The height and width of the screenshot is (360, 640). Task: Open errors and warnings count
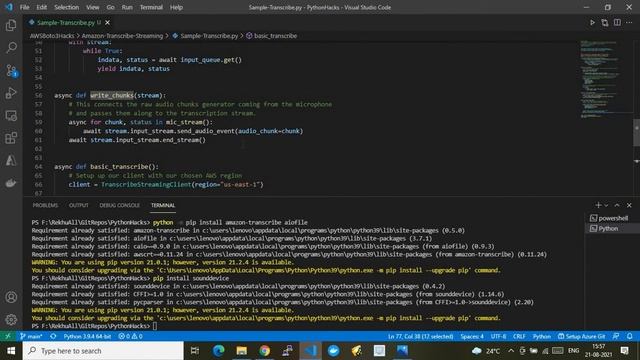130,336
